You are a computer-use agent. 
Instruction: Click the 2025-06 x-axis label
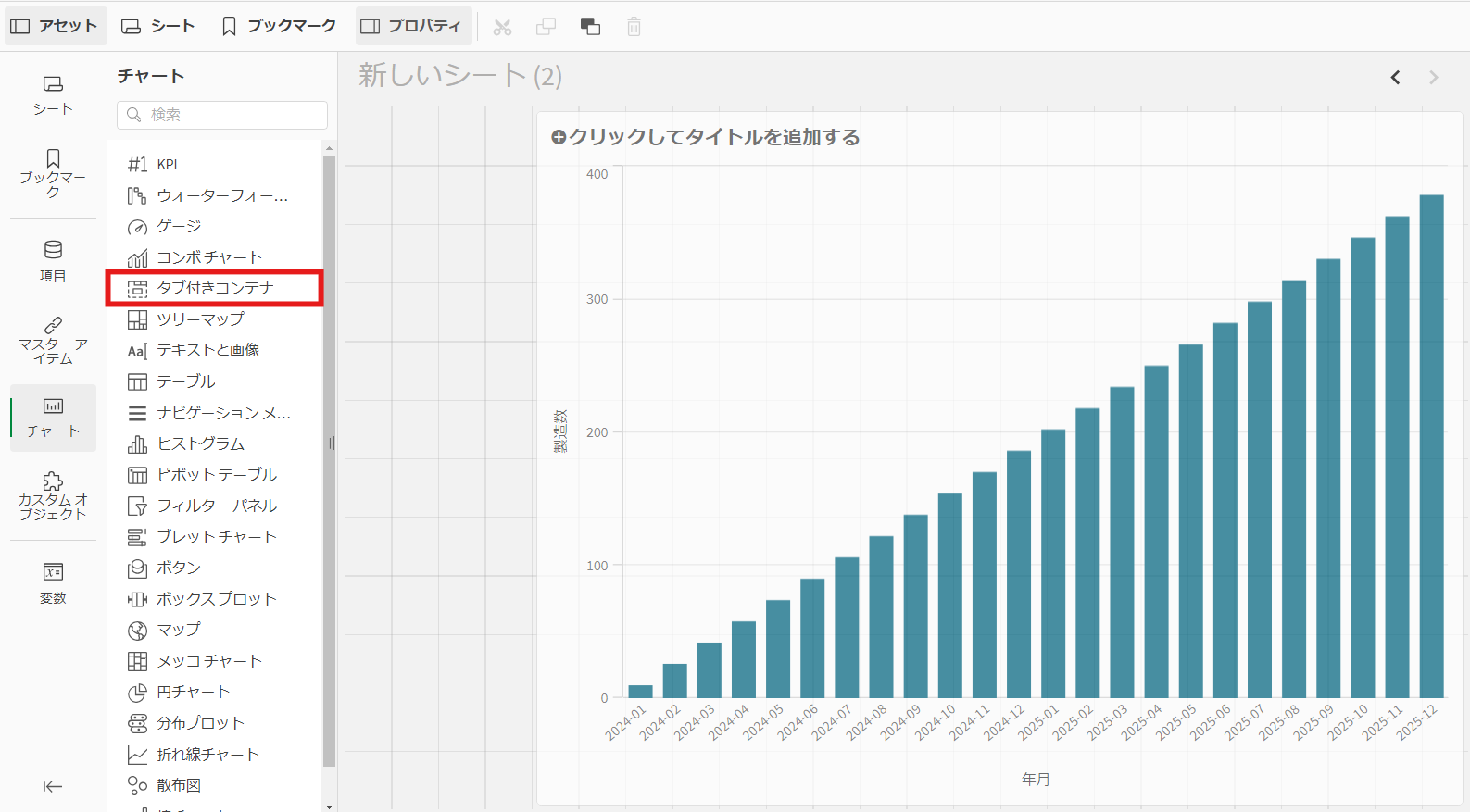coord(1211,722)
